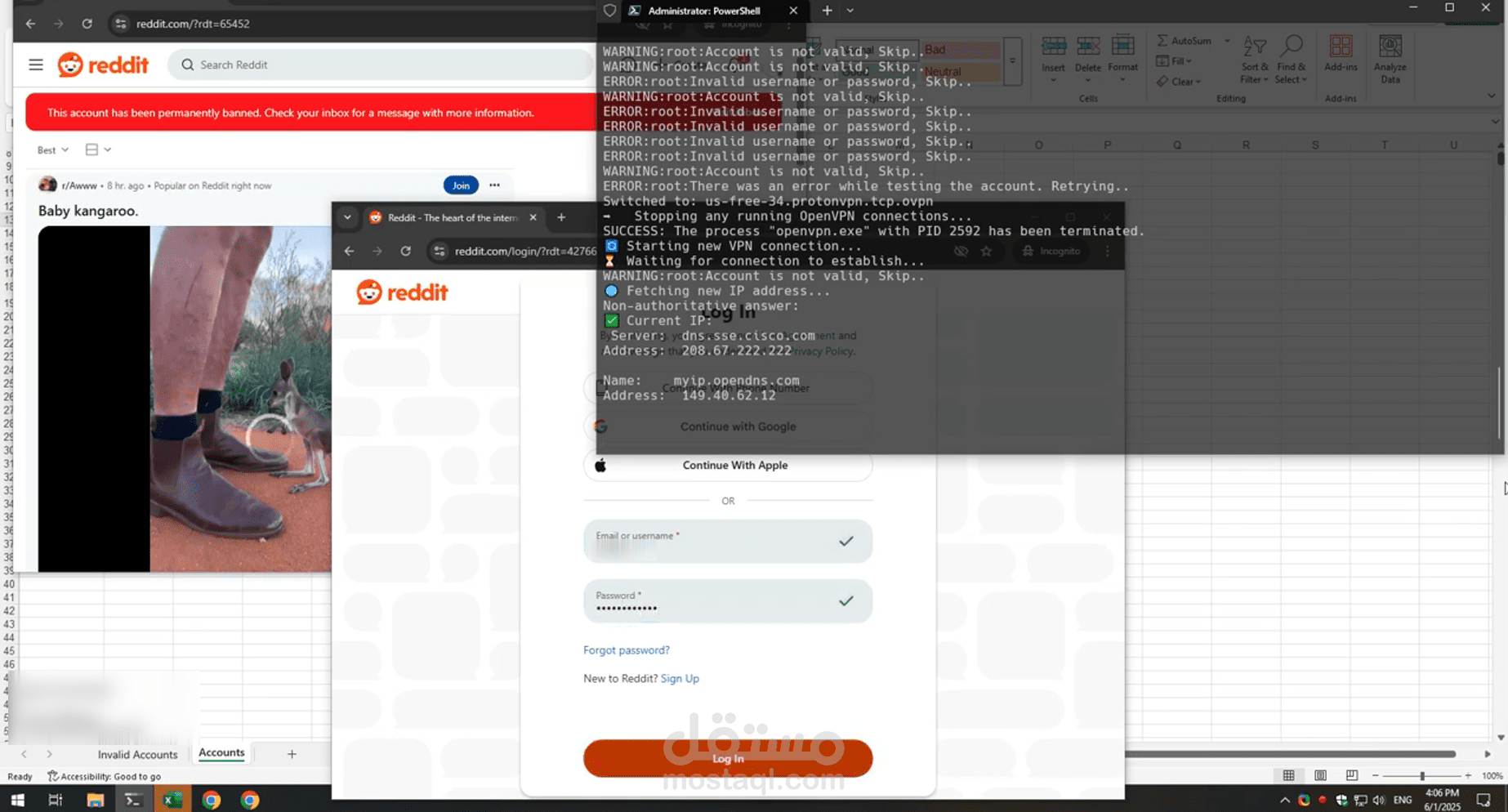Screen dimensions: 1508x812
Task: Add a new sheet in Excel
Action: click(292, 754)
